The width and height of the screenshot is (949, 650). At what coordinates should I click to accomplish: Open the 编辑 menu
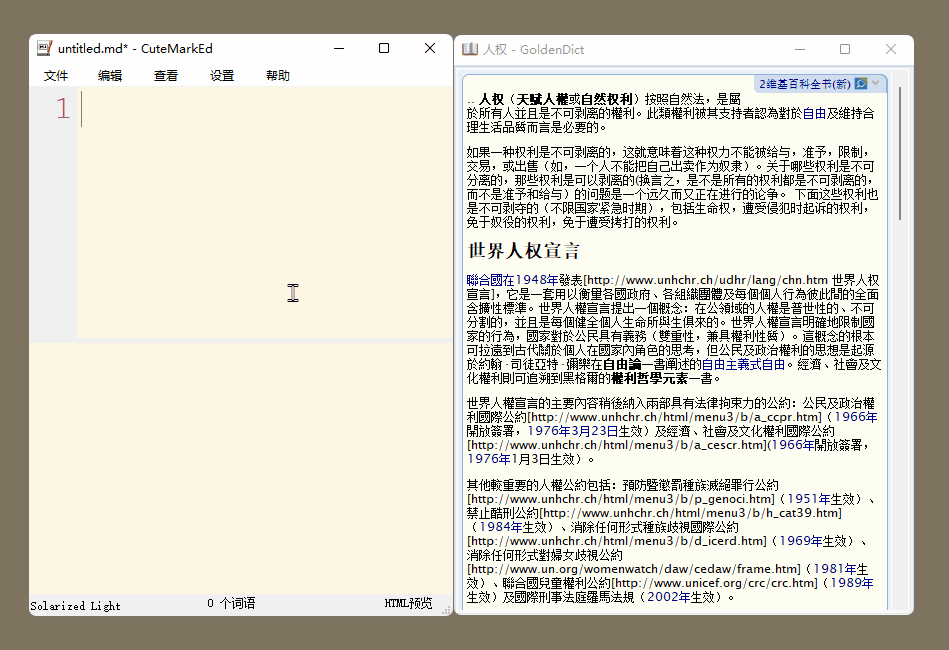point(110,76)
